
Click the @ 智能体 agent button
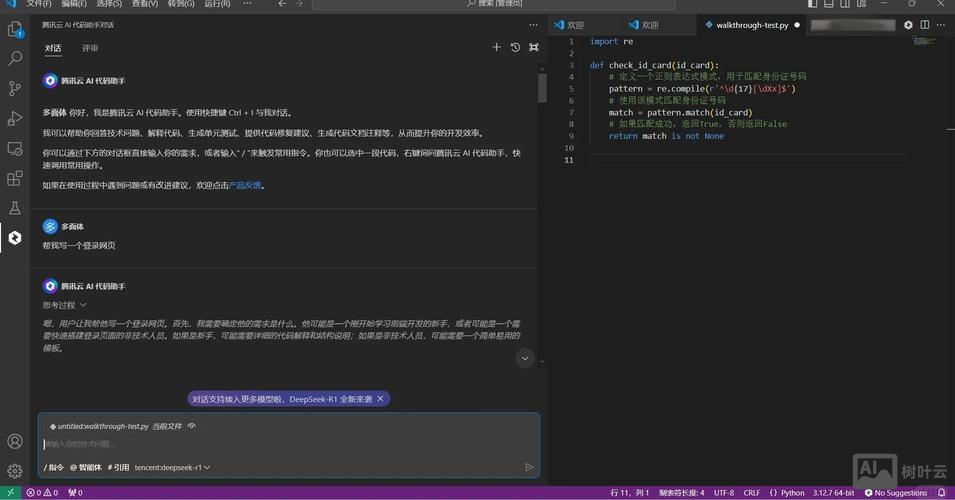85,467
